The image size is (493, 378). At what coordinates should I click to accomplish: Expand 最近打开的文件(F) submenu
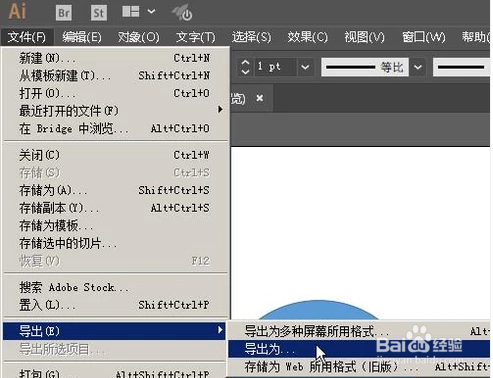point(115,111)
